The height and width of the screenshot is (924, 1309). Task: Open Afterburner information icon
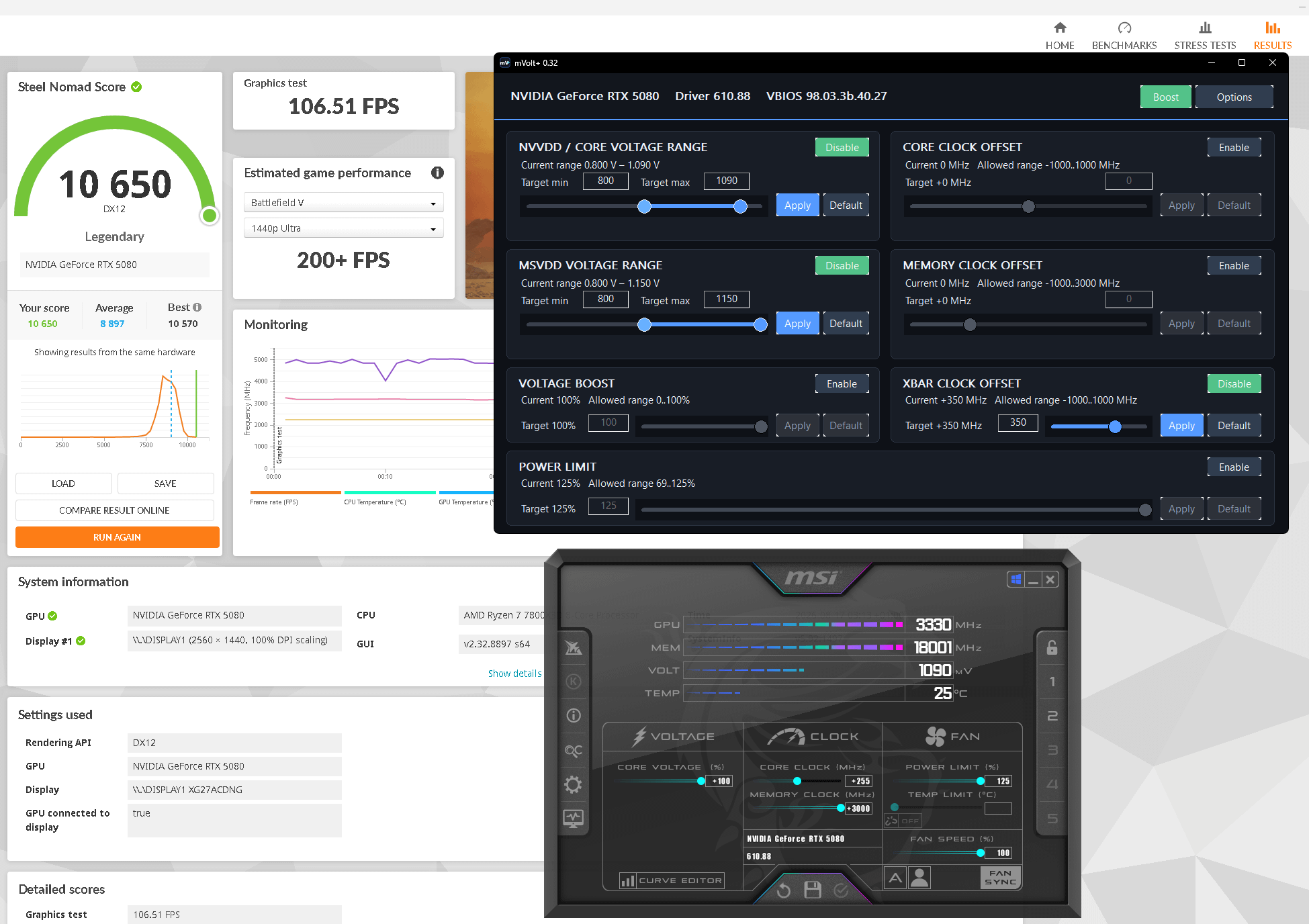(x=574, y=716)
